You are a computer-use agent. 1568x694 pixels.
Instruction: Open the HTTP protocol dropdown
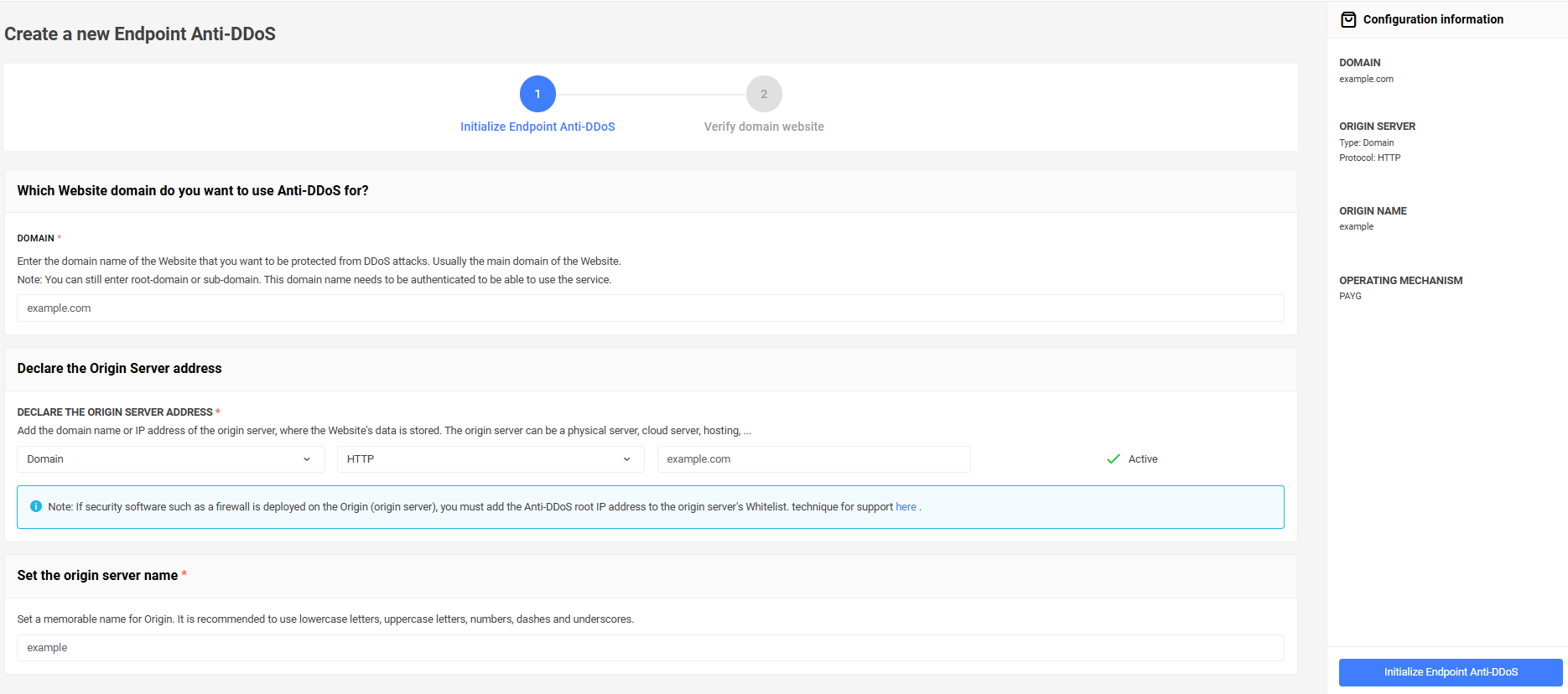pos(491,459)
